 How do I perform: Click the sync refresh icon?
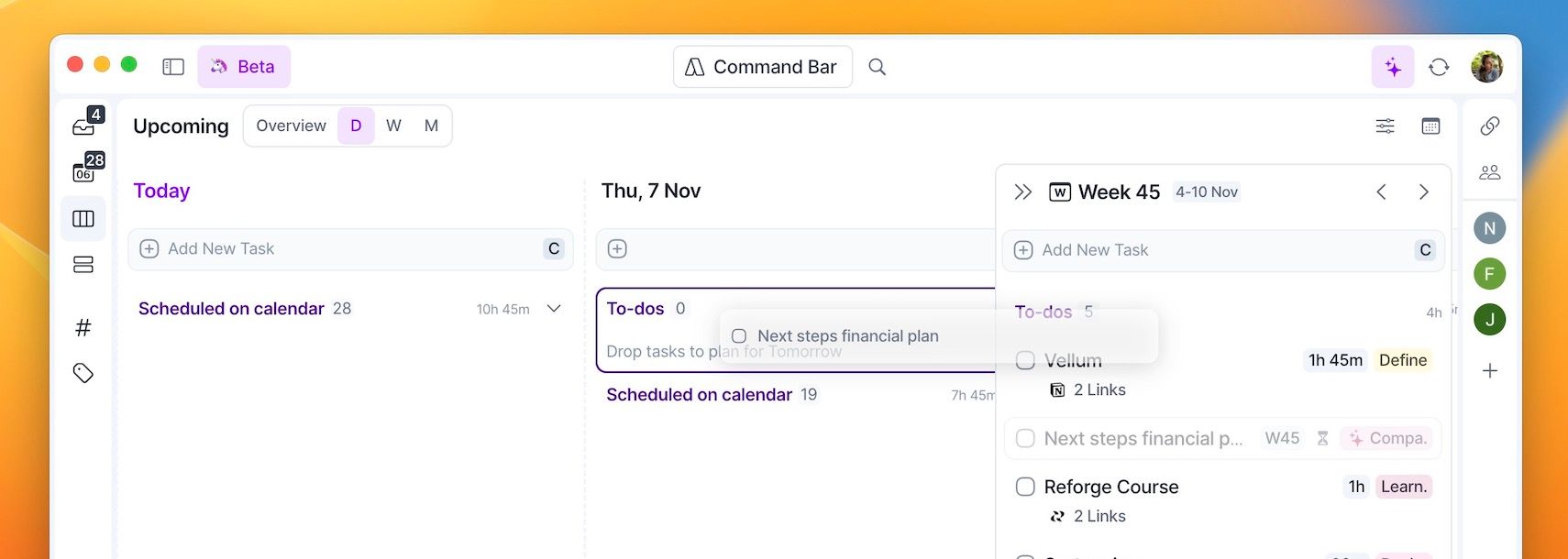pos(1439,67)
